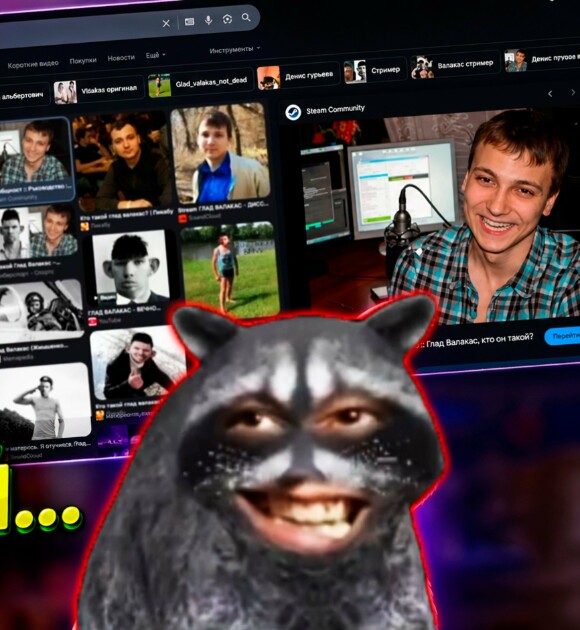
Task: Start voice search with the microphone icon
Action: (x=208, y=20)
